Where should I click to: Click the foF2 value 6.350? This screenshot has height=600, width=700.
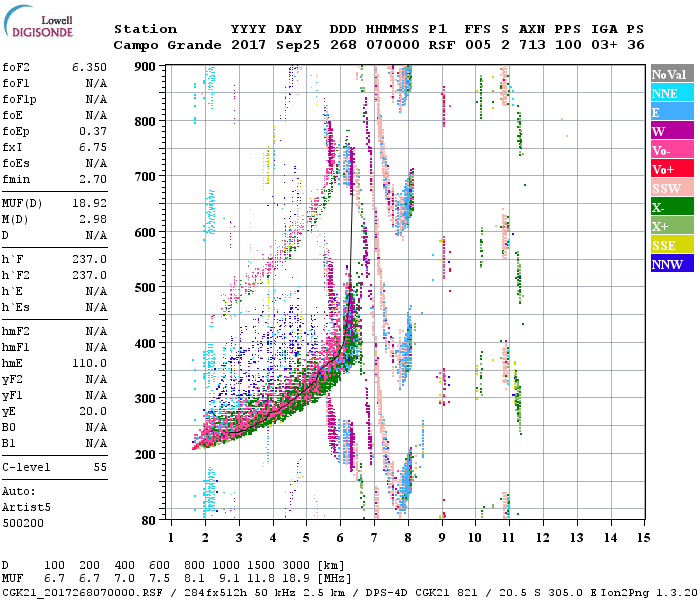click(x=89, y=67)
